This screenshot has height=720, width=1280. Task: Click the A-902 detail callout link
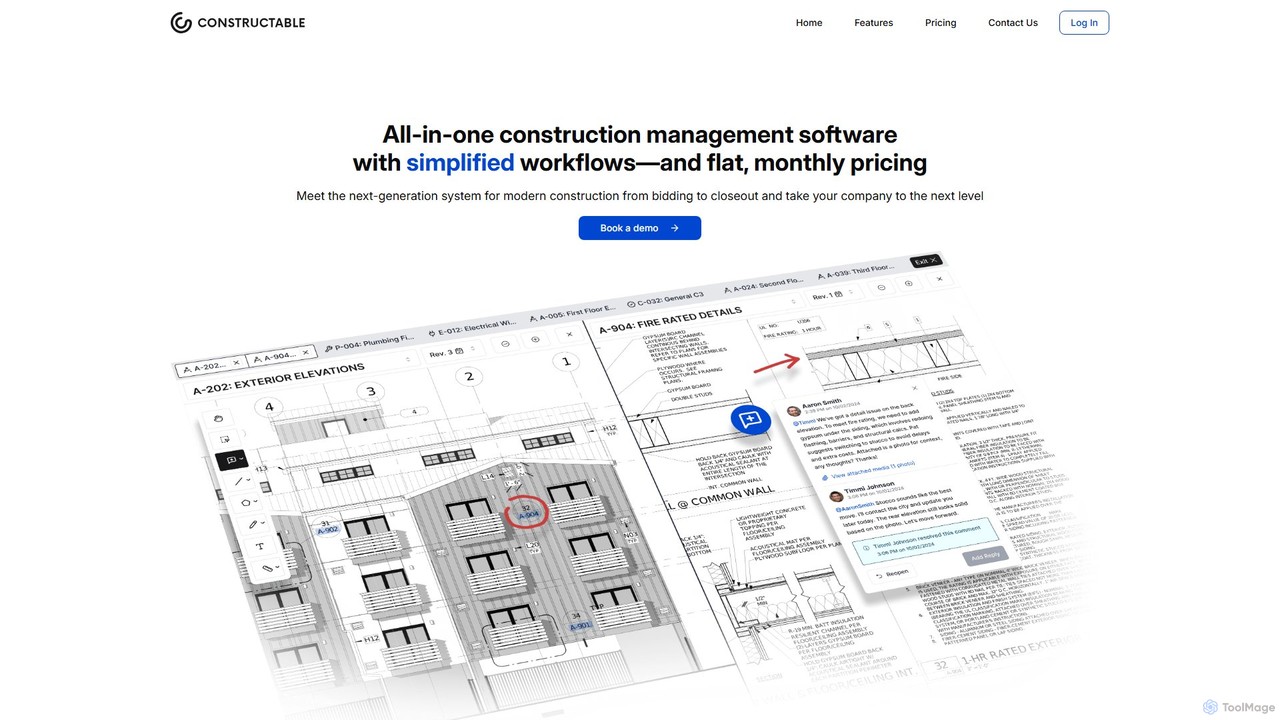[x=328, y=530]
